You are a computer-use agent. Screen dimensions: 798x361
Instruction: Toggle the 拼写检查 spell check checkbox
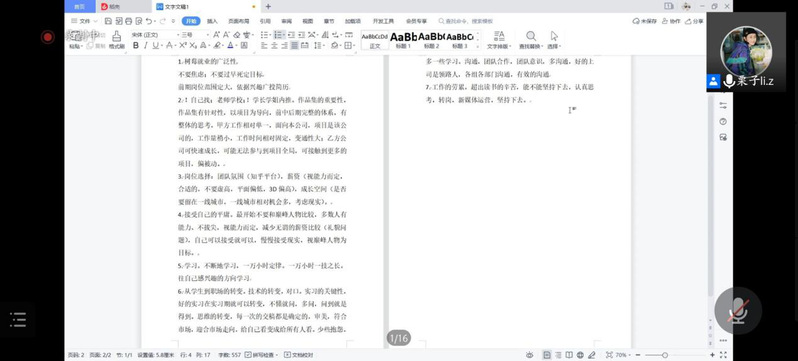(x=262, y=355)
